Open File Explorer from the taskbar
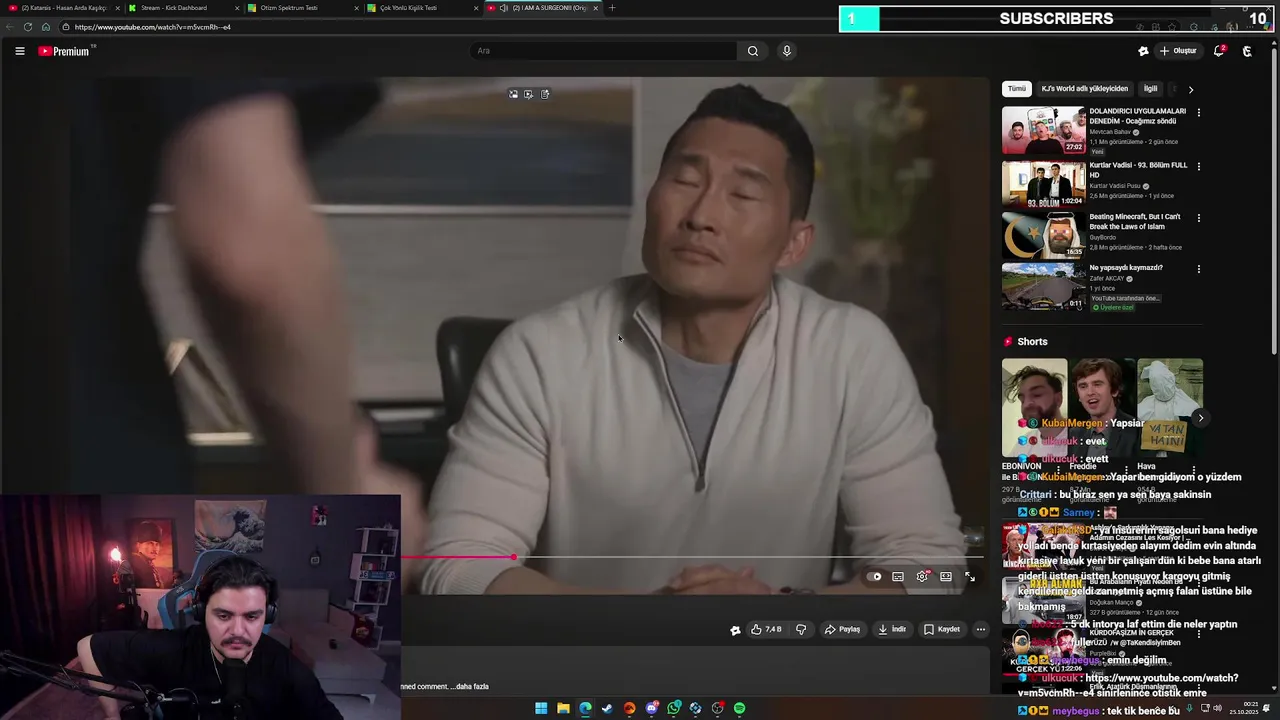This screenshot has width=1280, height=720. (563, 708)
